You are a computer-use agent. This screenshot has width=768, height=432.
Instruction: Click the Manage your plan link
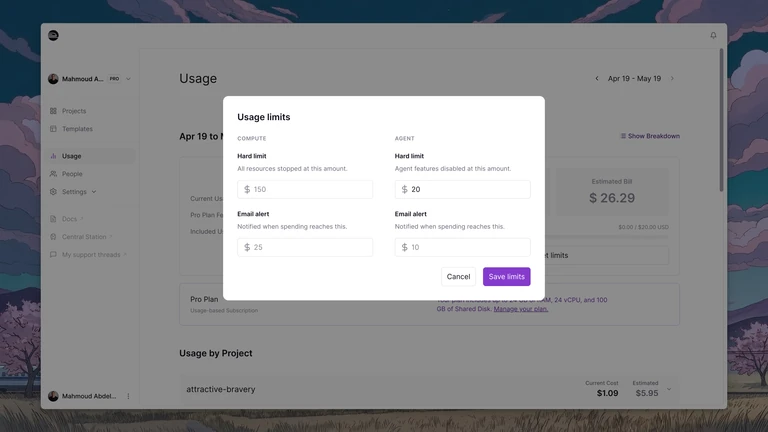coord(521,309)
